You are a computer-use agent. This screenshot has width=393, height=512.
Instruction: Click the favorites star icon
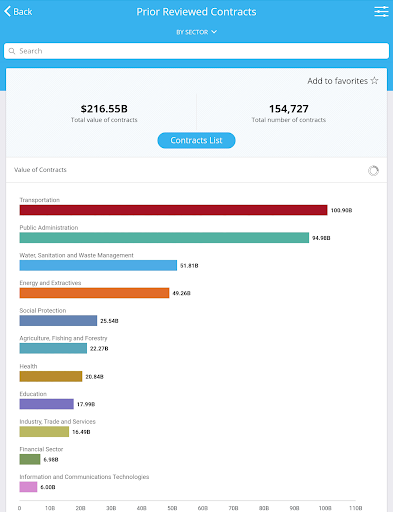click(x=374, y=81)
